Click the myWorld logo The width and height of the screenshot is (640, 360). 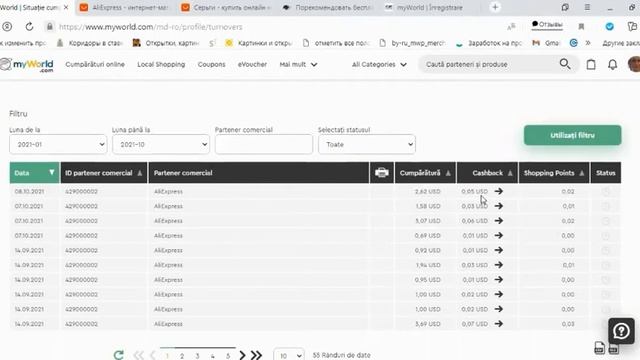[27, 65]
